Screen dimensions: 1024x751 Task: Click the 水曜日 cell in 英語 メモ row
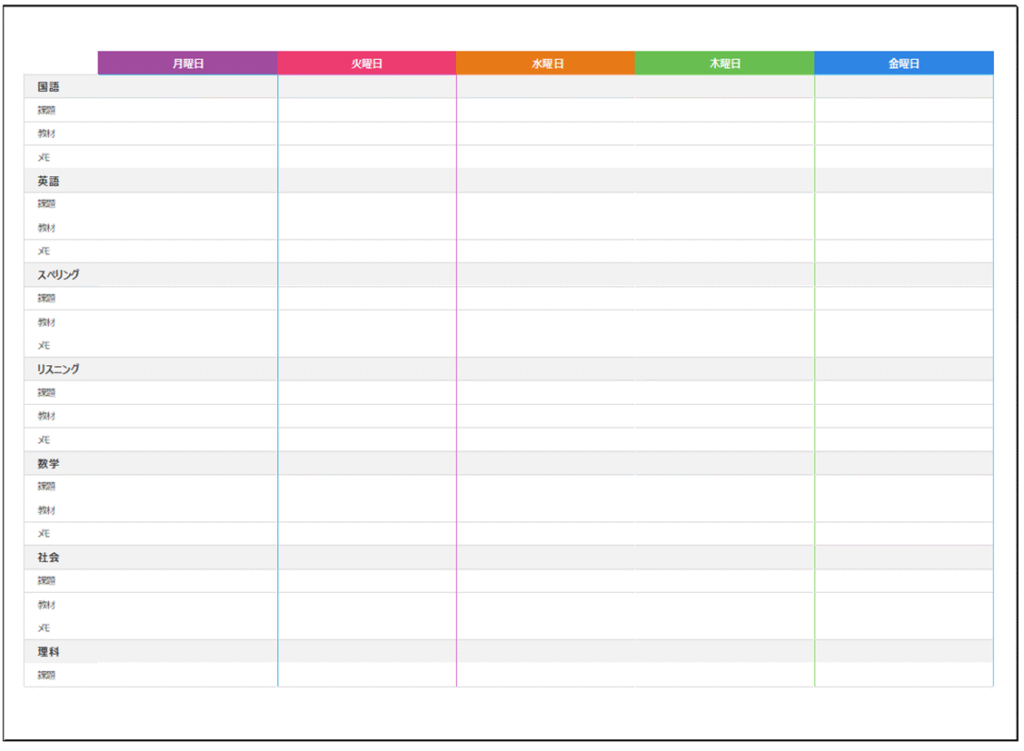(545, 251)
